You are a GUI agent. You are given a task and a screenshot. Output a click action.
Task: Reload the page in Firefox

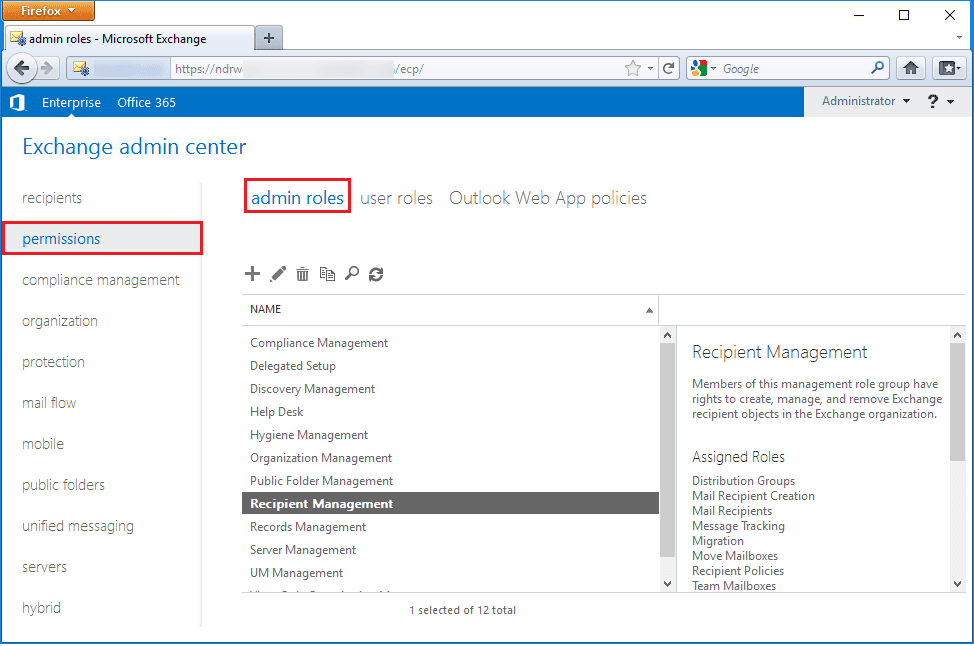pos(668,68)
